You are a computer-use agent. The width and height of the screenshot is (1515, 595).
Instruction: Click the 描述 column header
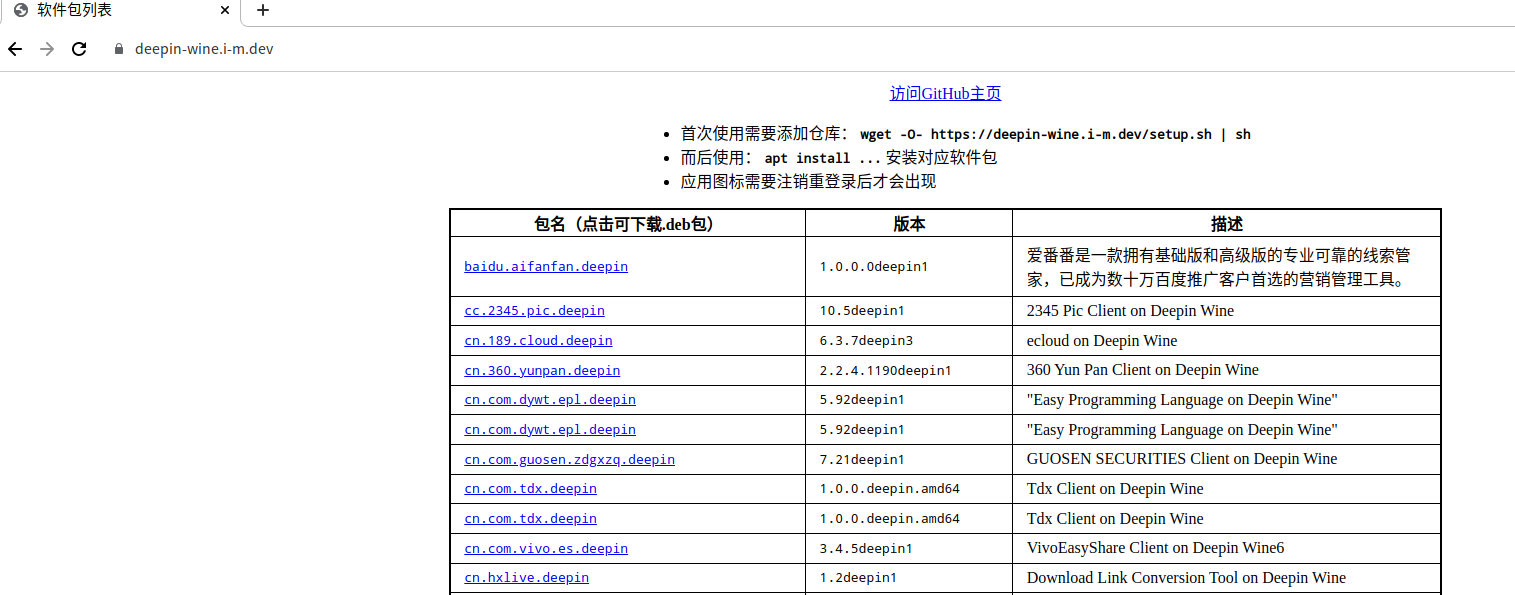pos(1227,224)
